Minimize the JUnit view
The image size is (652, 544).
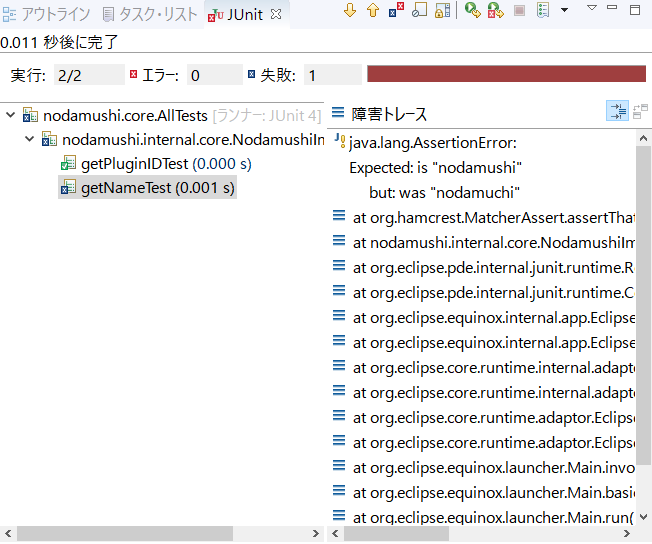[612, 7]
